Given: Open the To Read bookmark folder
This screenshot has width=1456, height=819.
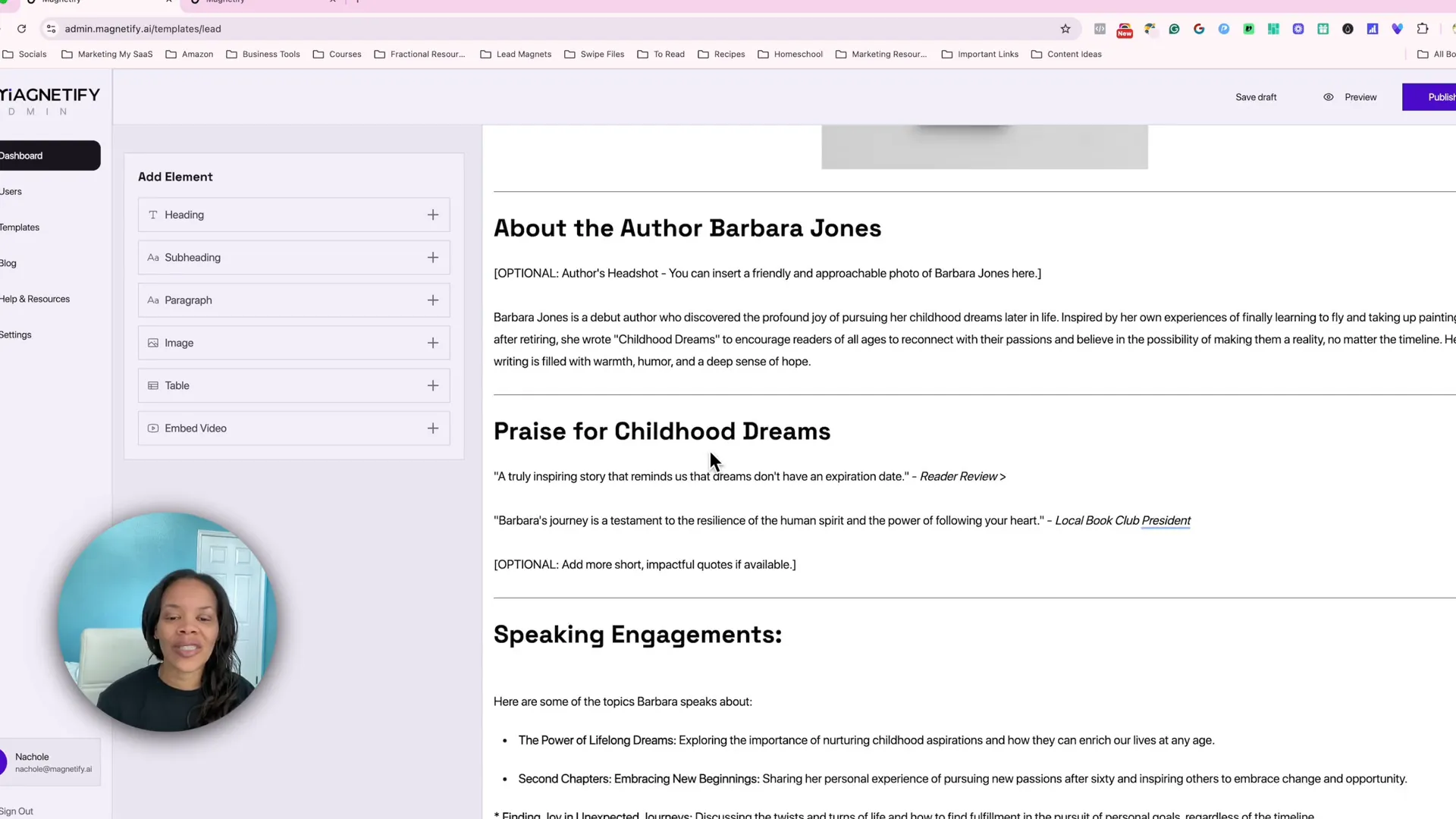Looking at the screenshot, I should [x=661, y=54].
